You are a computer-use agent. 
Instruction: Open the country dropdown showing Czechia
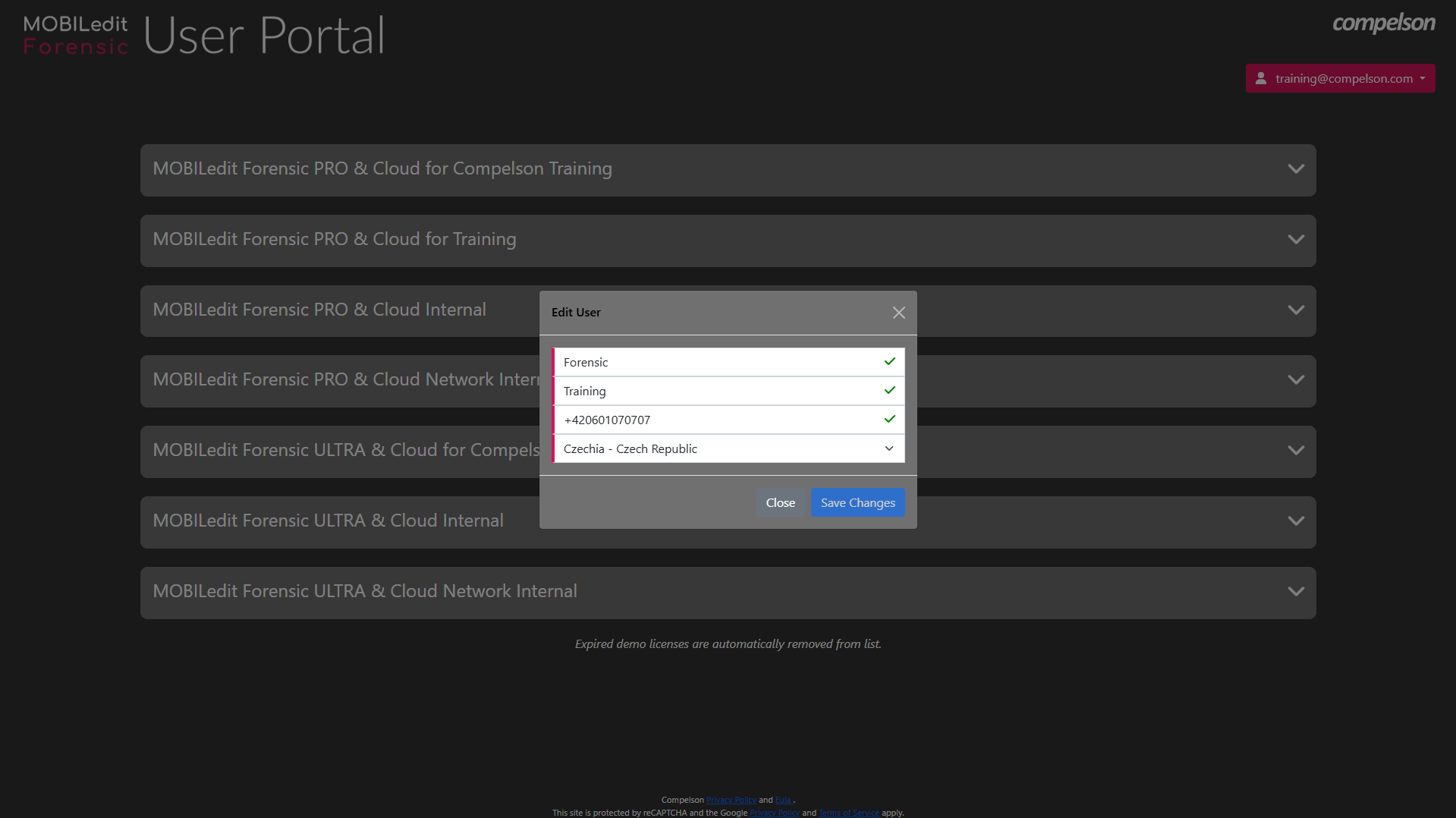728,448
